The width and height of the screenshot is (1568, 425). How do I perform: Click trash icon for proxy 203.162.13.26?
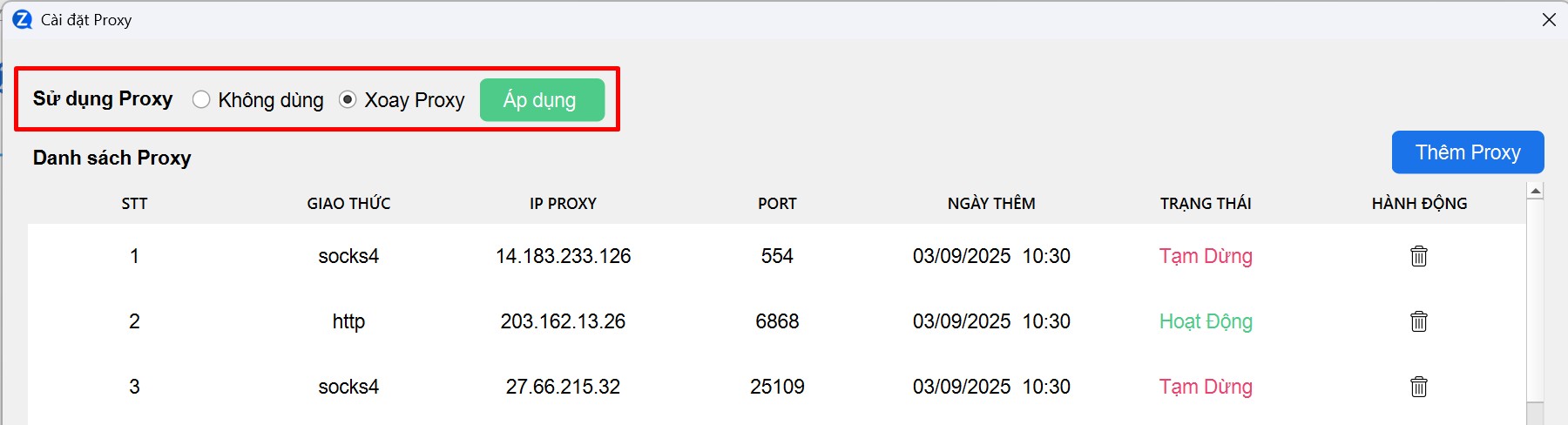pos(1418,321)
